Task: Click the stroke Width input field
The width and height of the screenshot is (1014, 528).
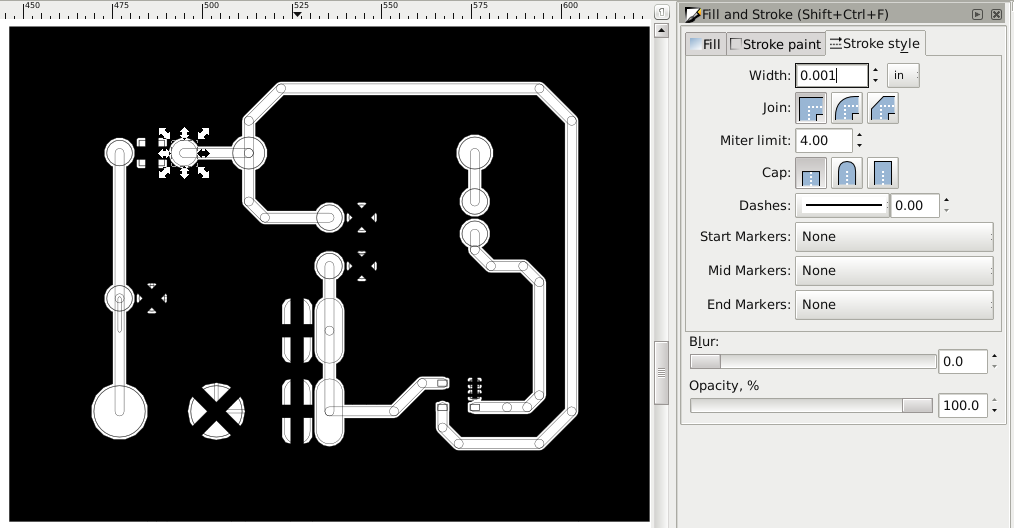Action: [832, 75]
